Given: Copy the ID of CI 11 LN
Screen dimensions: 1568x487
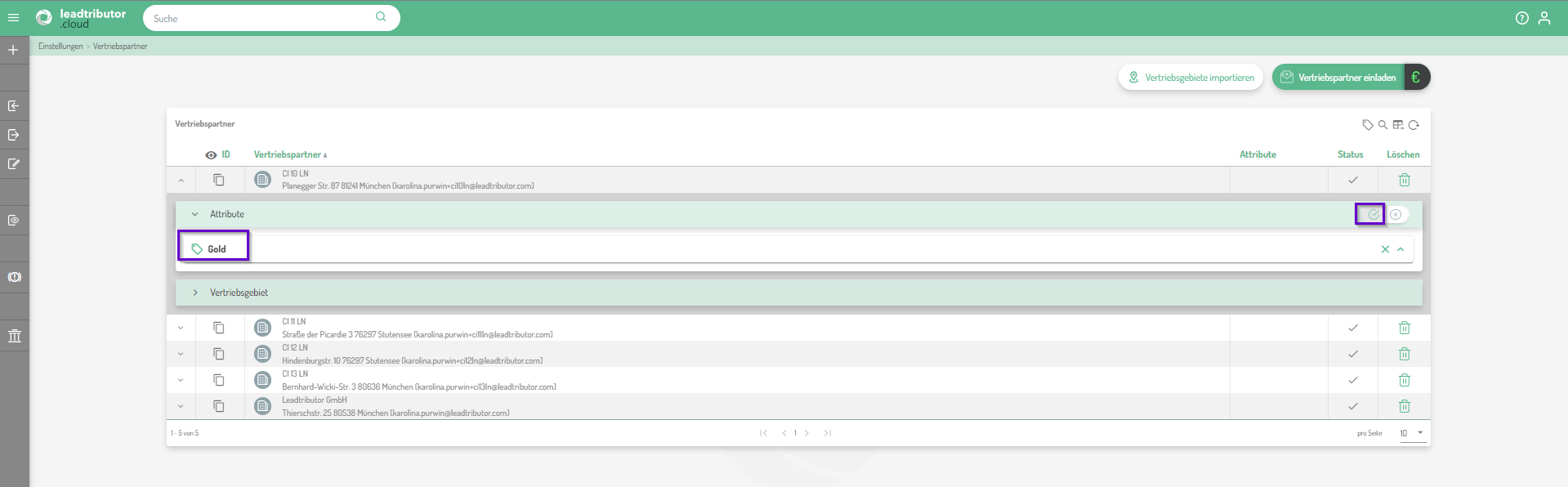Looking at the screenshot, I should coord(218,328).
